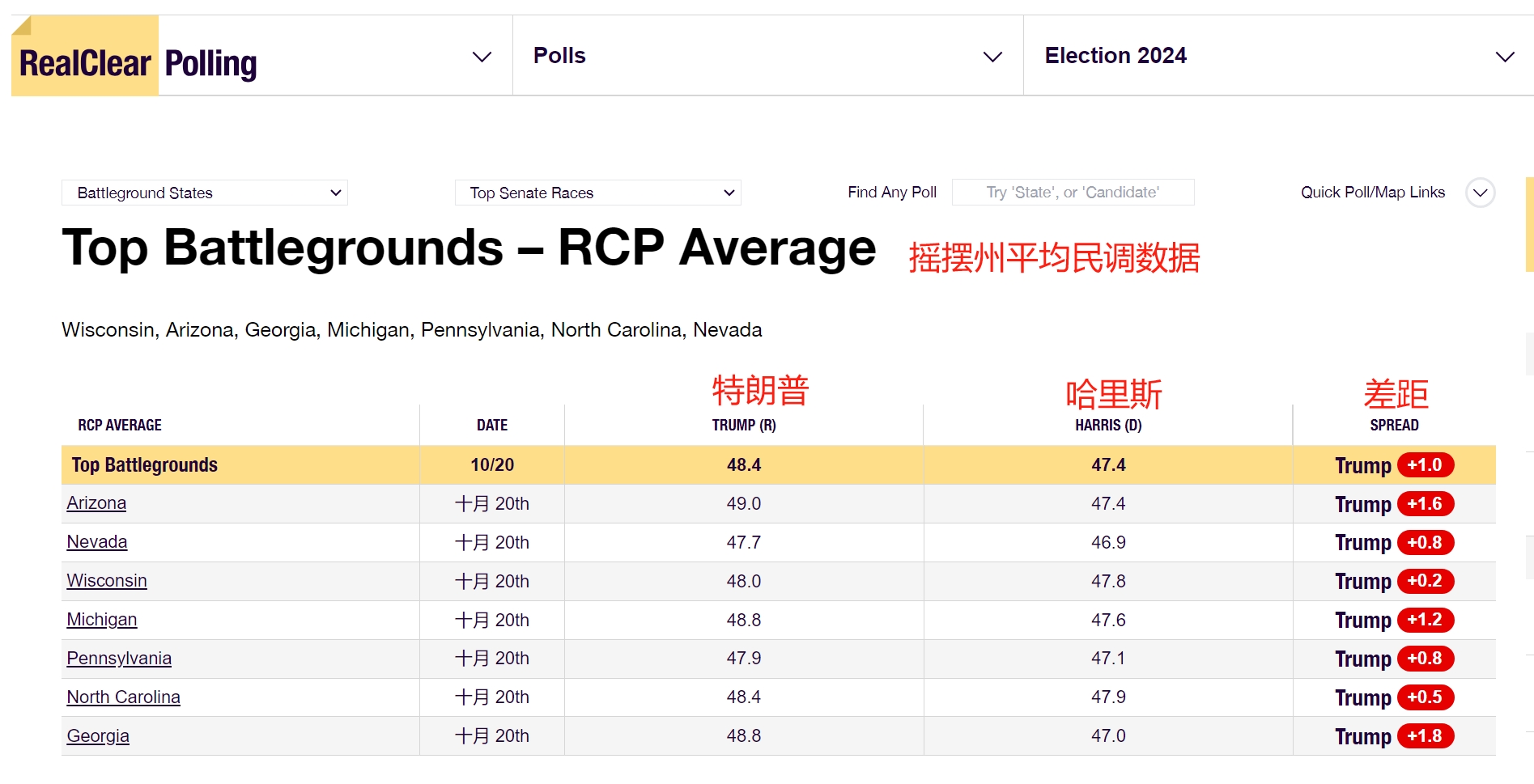Select Pennsylvania Trump value 47.9
This screenshot has height=784, width=1534.
[744, 659]
